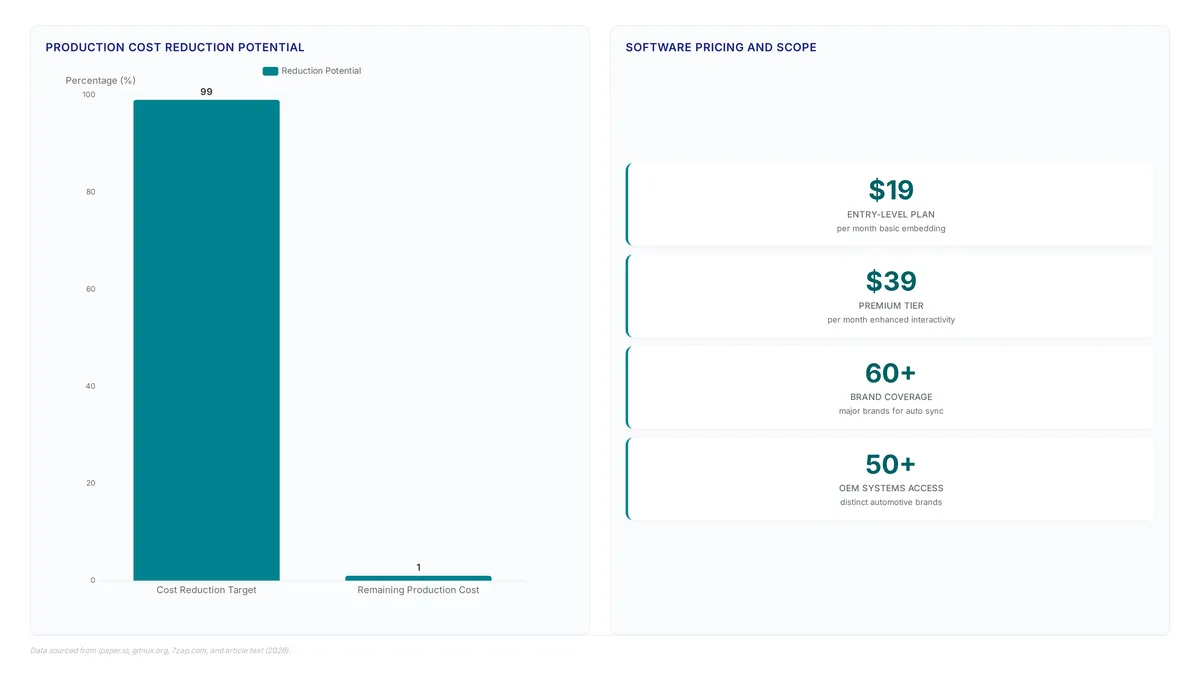Select the Remaining Production Cost bar
This screenshot has width=1200, height=675.
tap(418, 578)
